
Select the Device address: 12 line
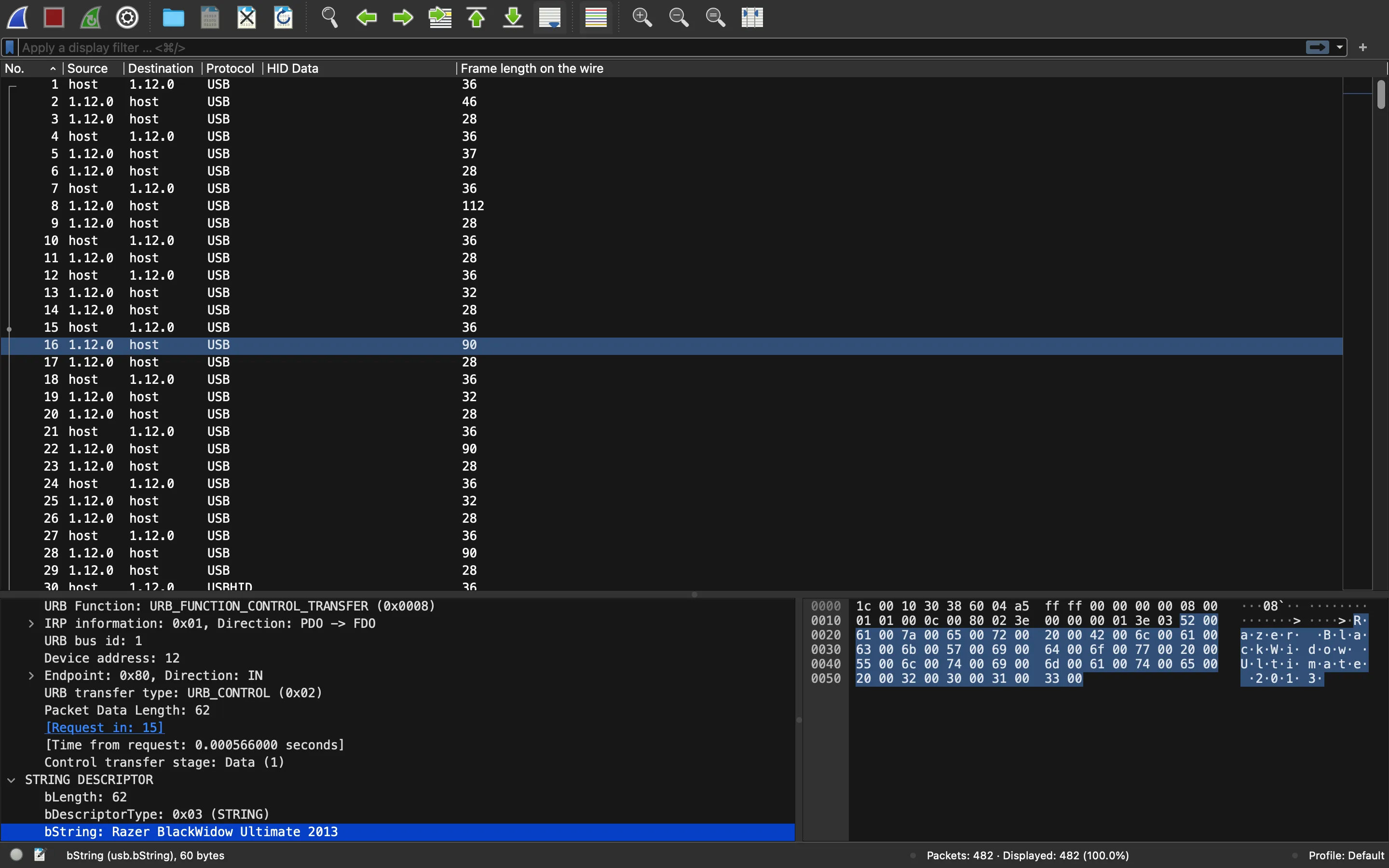click(398, 658)
